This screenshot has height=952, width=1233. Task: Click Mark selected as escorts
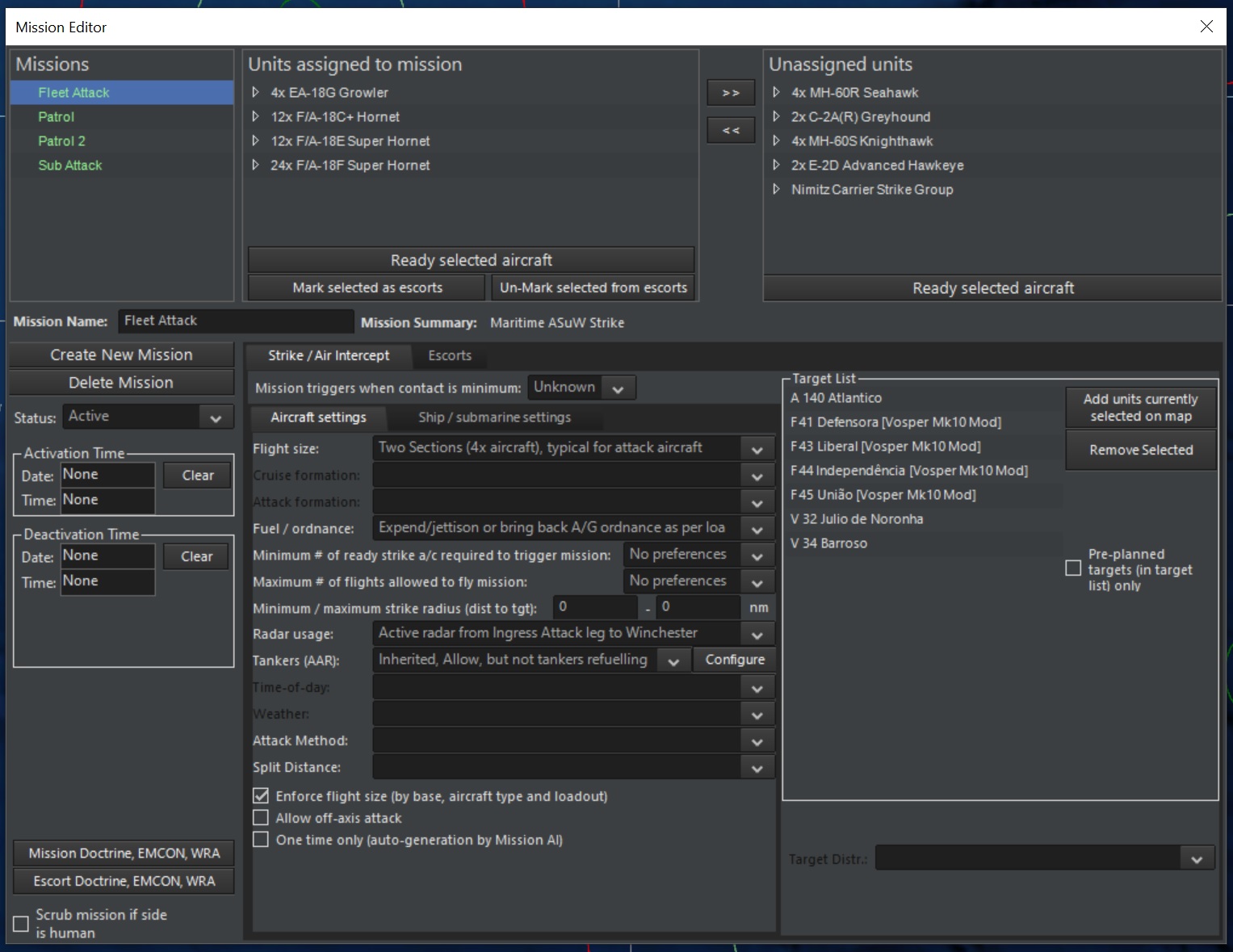point(367,287)
